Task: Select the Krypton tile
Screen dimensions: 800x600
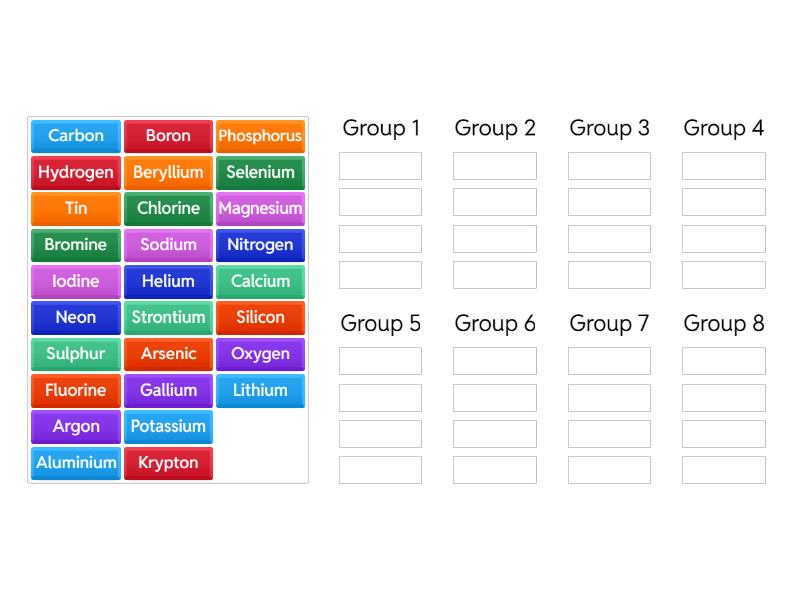Action: [168, 463]
